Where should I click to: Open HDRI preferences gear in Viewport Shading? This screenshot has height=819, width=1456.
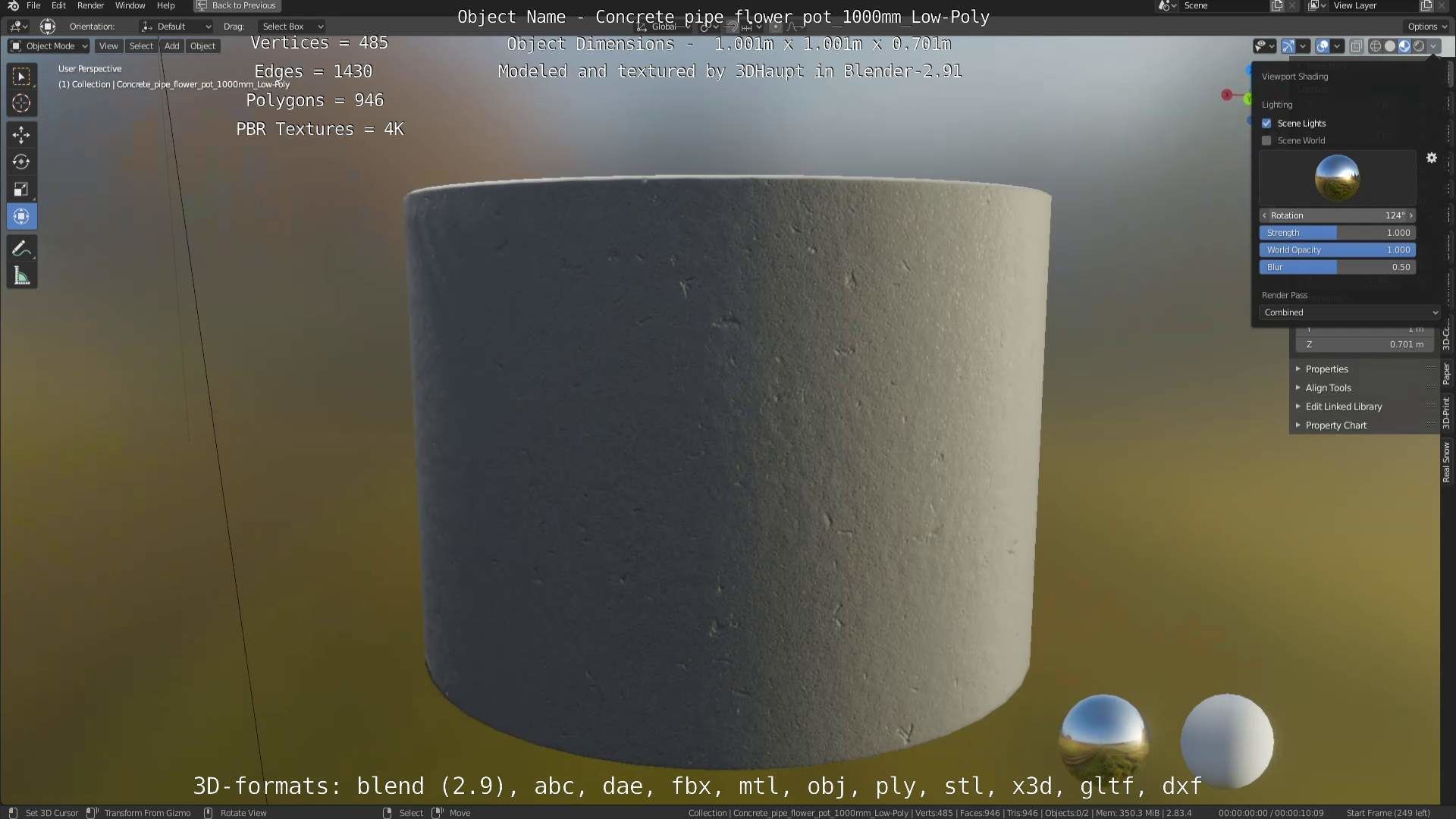[1431, 158]
